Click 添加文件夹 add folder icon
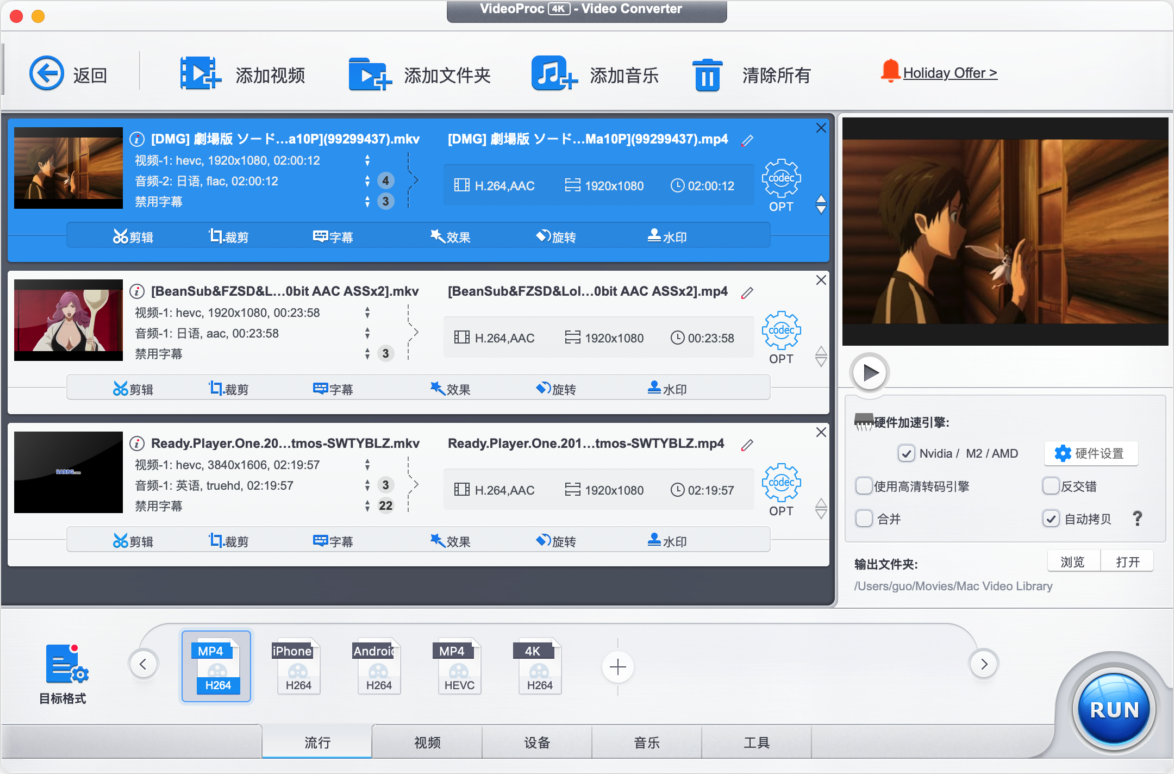1174x774 pixels. click(370, 74)
